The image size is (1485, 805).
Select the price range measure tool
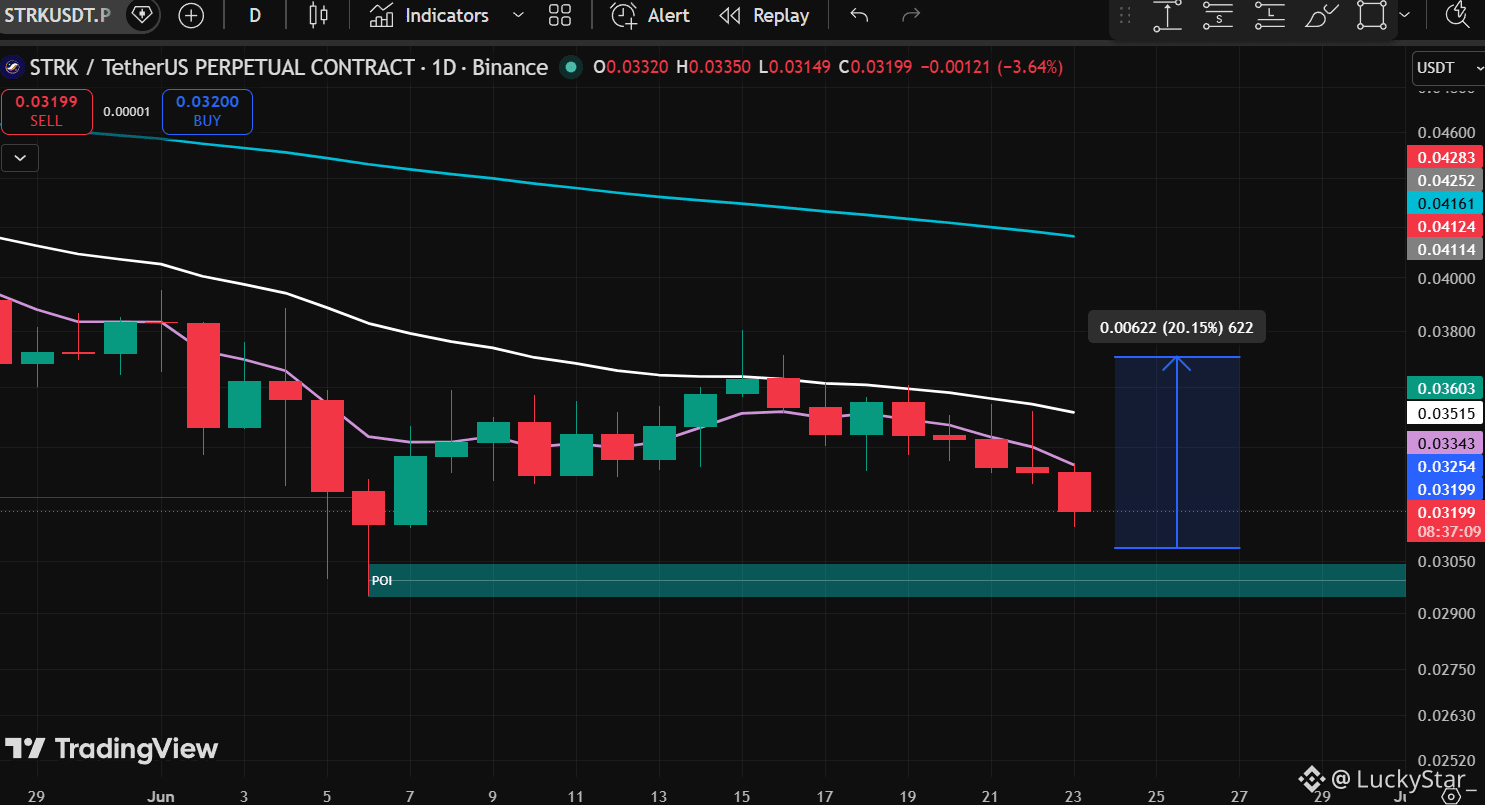(x=1167, y=15)
